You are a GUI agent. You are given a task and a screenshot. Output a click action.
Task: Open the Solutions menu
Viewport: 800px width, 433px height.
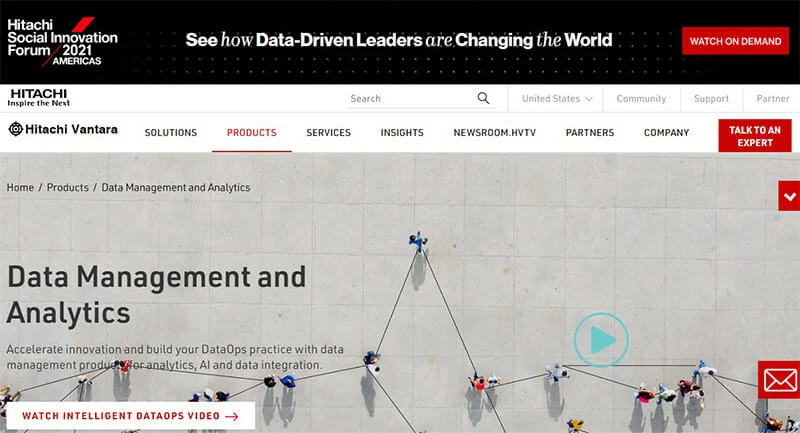click(x=170, y=133)
